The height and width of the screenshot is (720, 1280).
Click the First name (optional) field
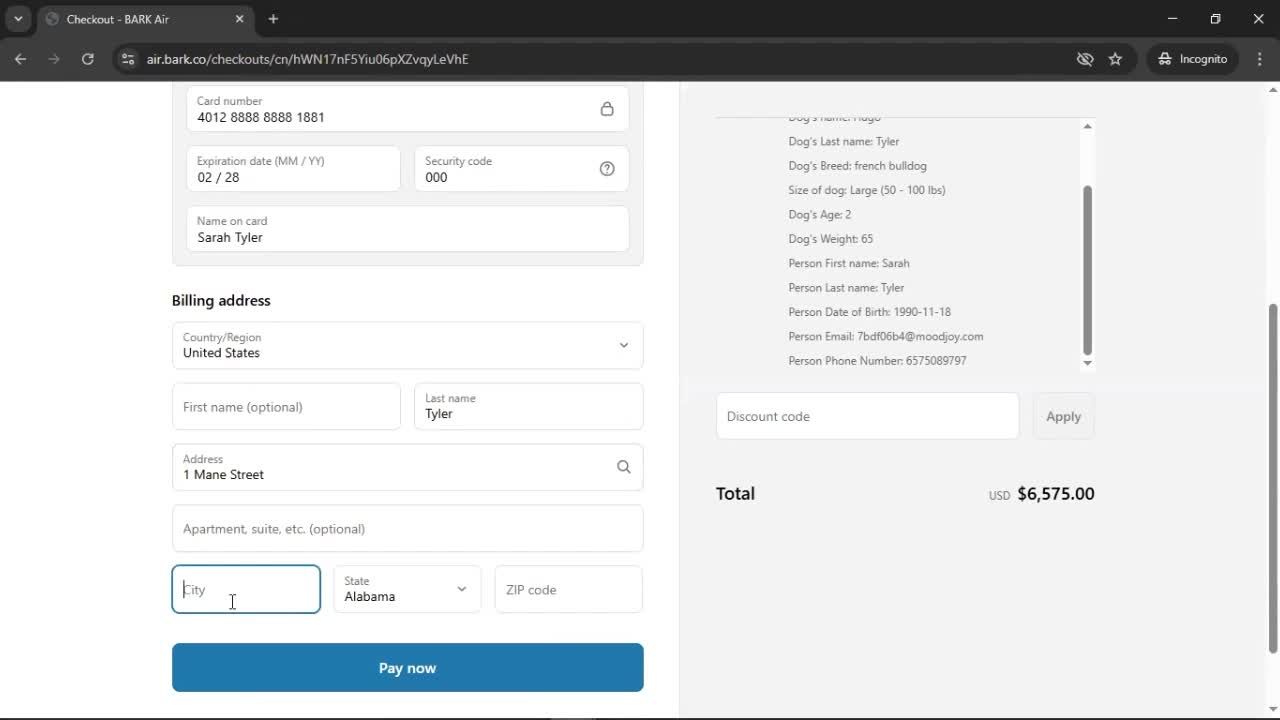click(x=286, y=407)
